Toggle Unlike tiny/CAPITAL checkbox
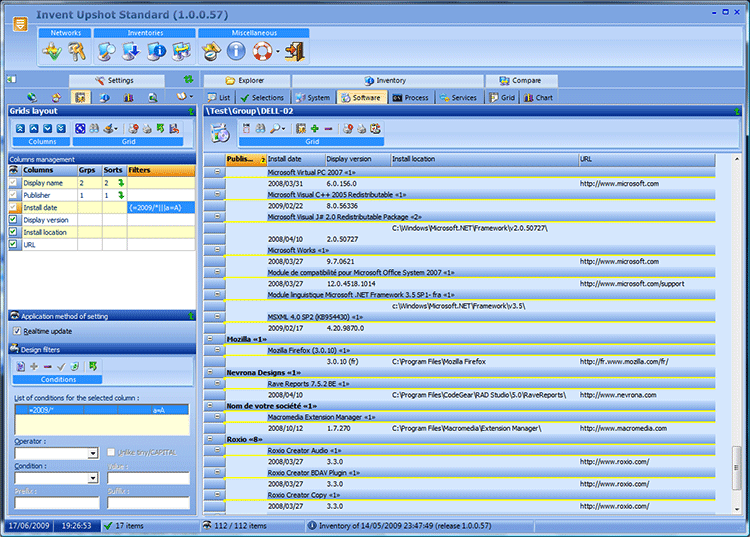The height and width of the screenshot is (537, 750). point(111,452)
